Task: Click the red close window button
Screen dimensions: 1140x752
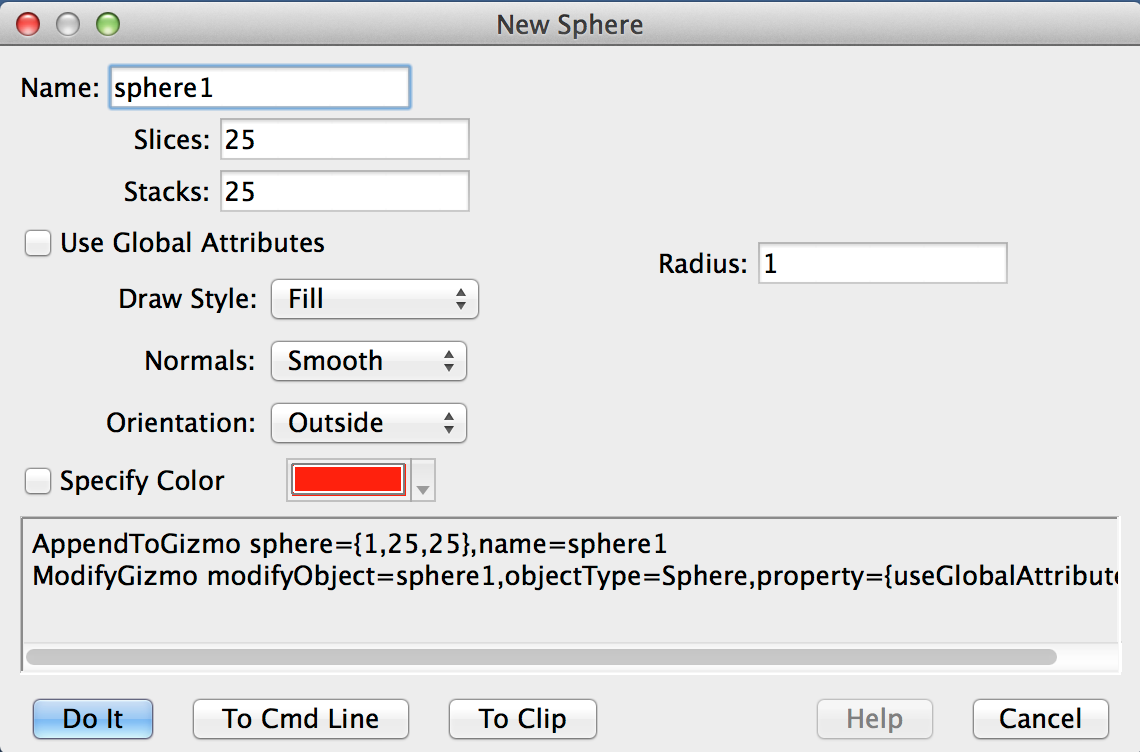Action: point(28,24)
